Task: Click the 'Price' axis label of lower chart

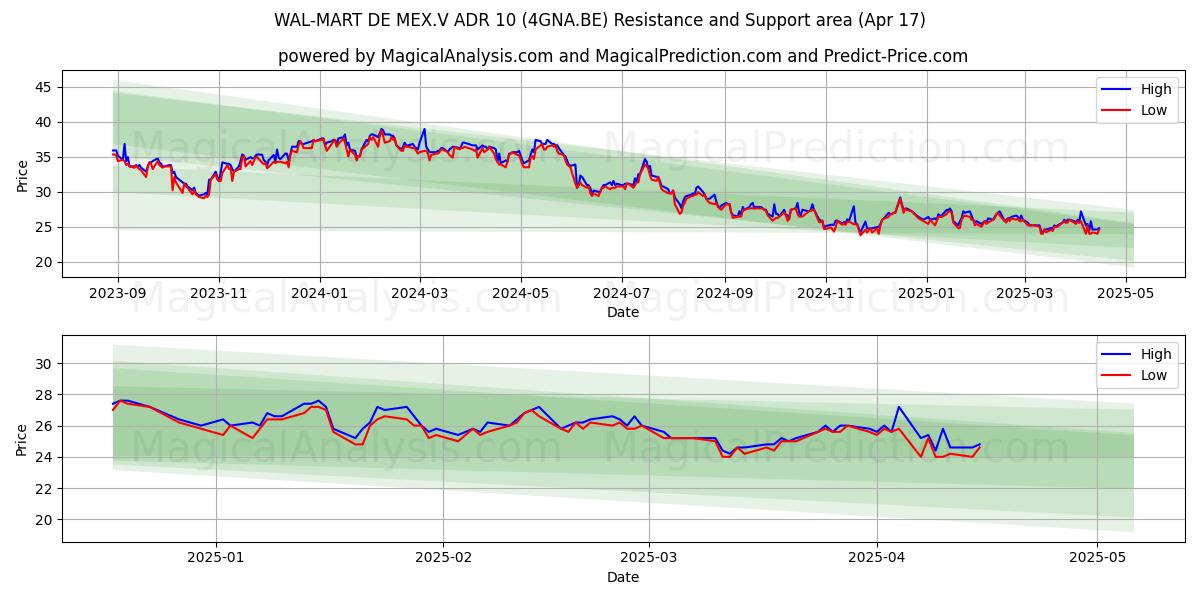Action: [x=22, y=439]
